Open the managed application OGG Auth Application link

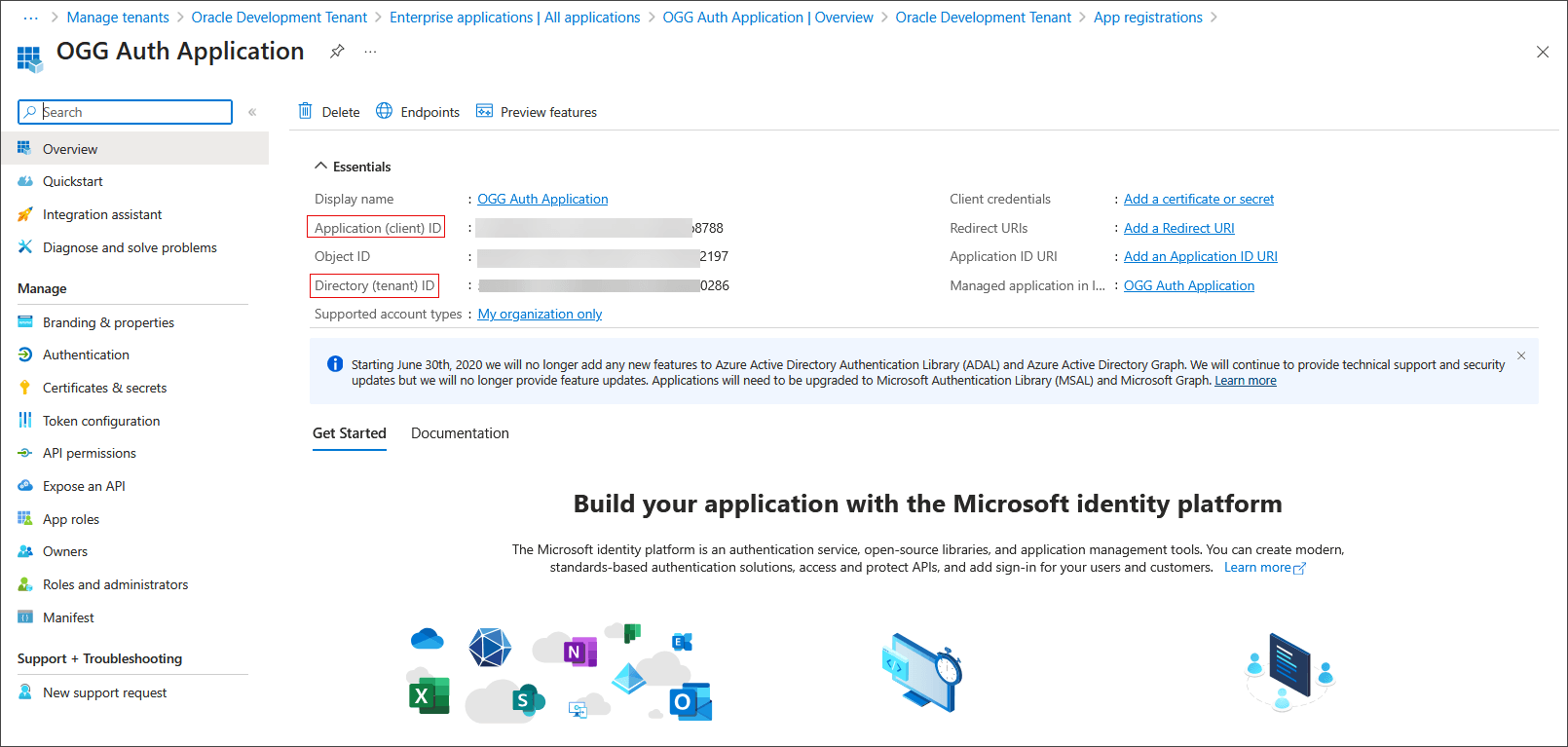[x=1189, y=285]
